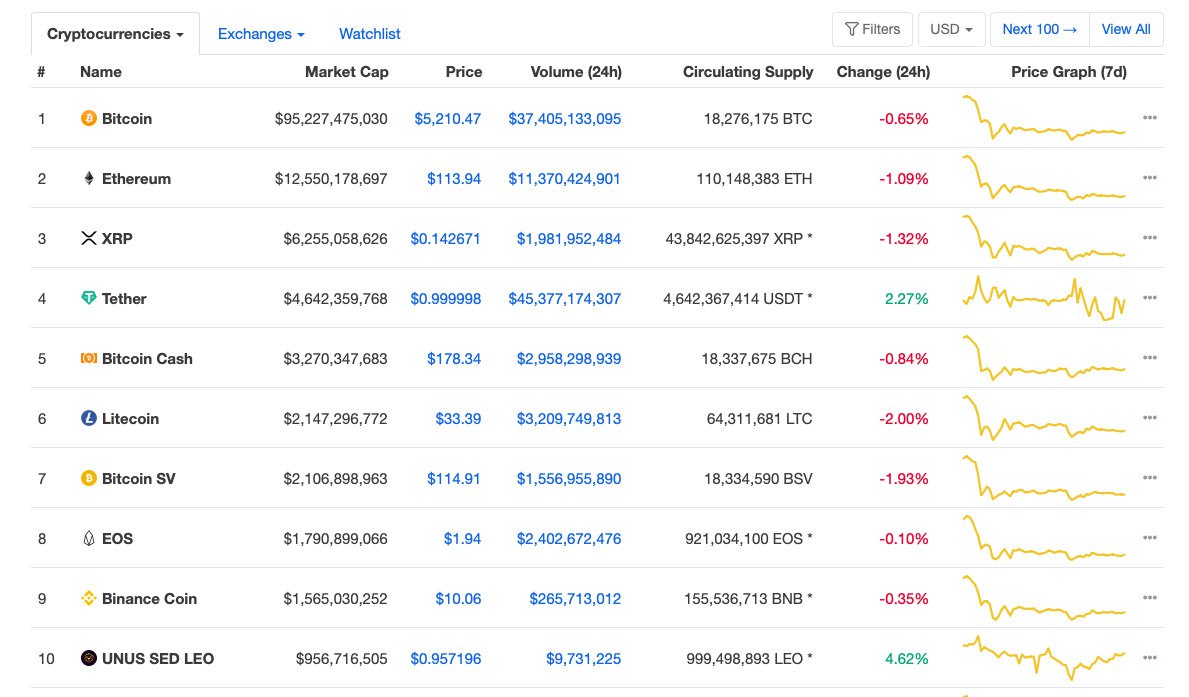1189x697 pixels.
Task: Open the USD currency selector
Action: tap(951, 29)
